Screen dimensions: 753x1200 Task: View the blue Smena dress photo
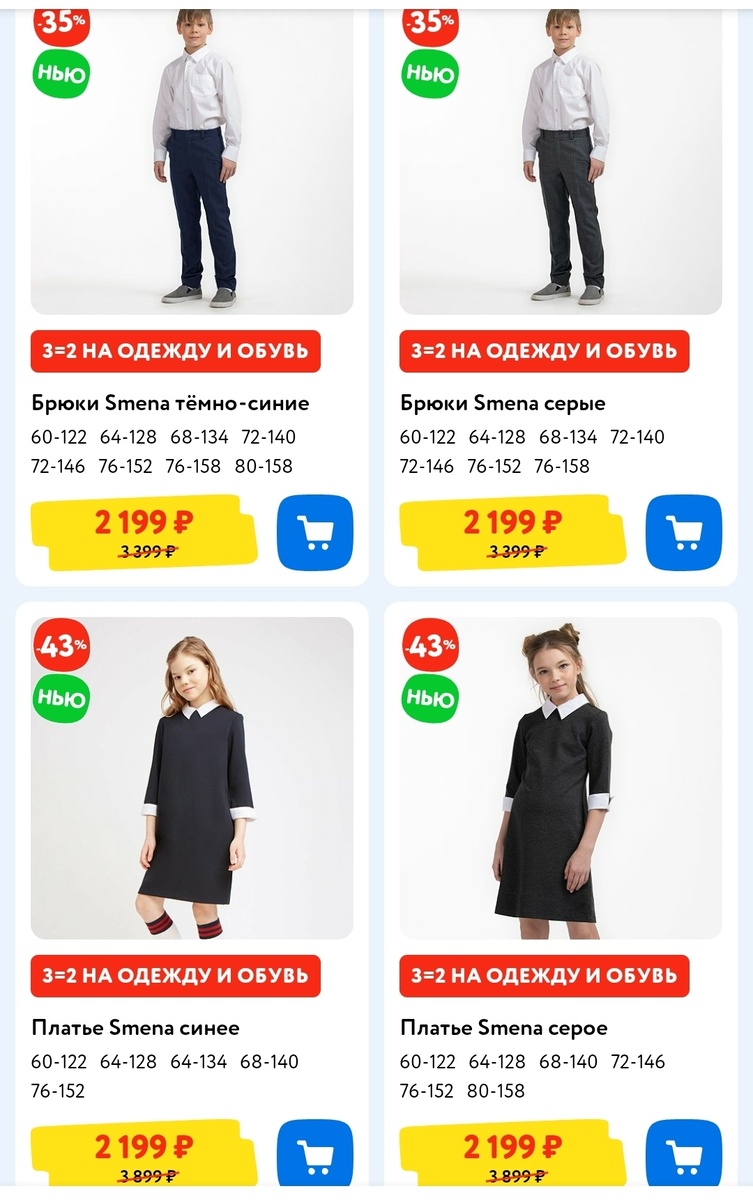click(x=192, y=778)
